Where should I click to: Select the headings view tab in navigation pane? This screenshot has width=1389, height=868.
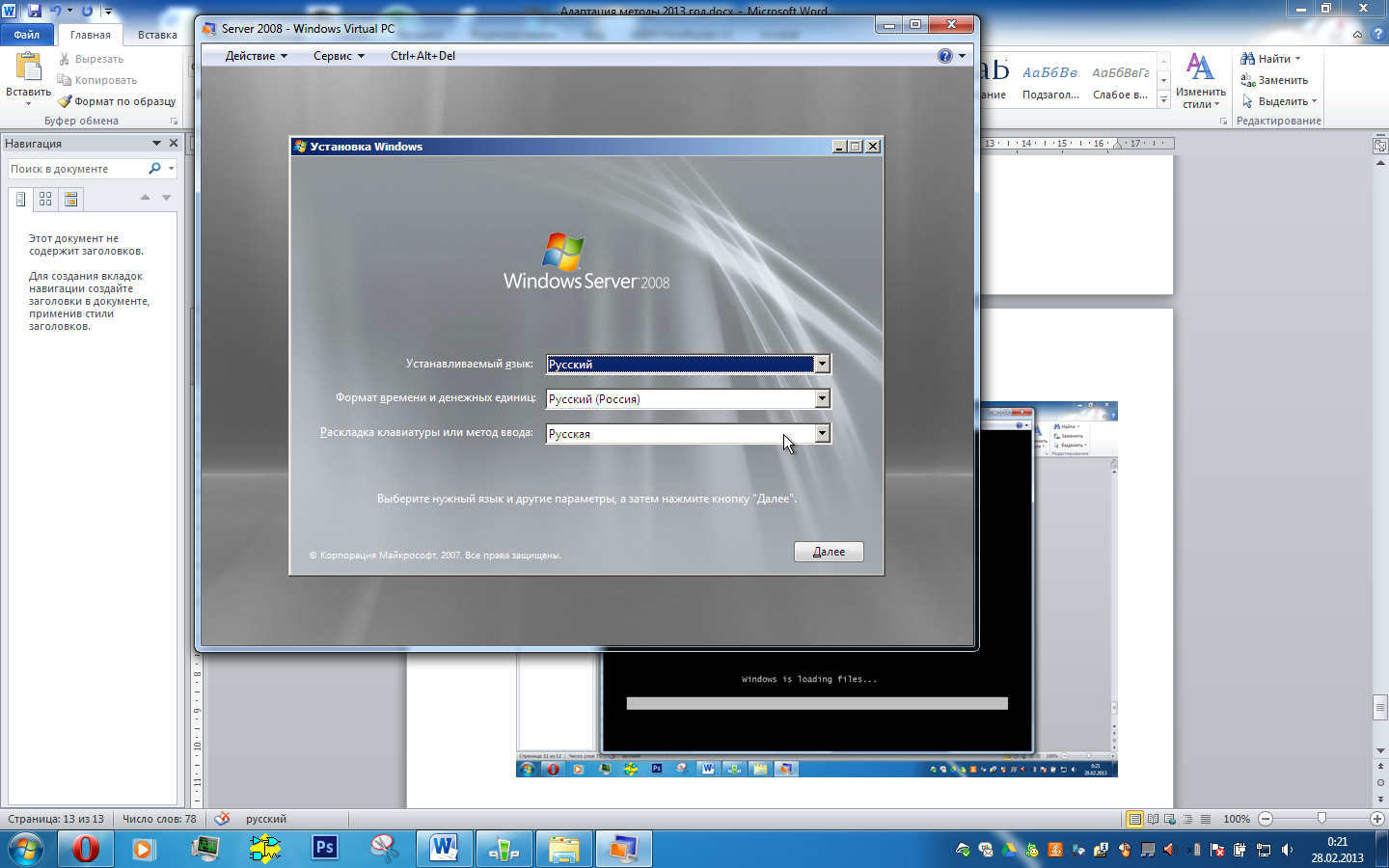(20, 200)
